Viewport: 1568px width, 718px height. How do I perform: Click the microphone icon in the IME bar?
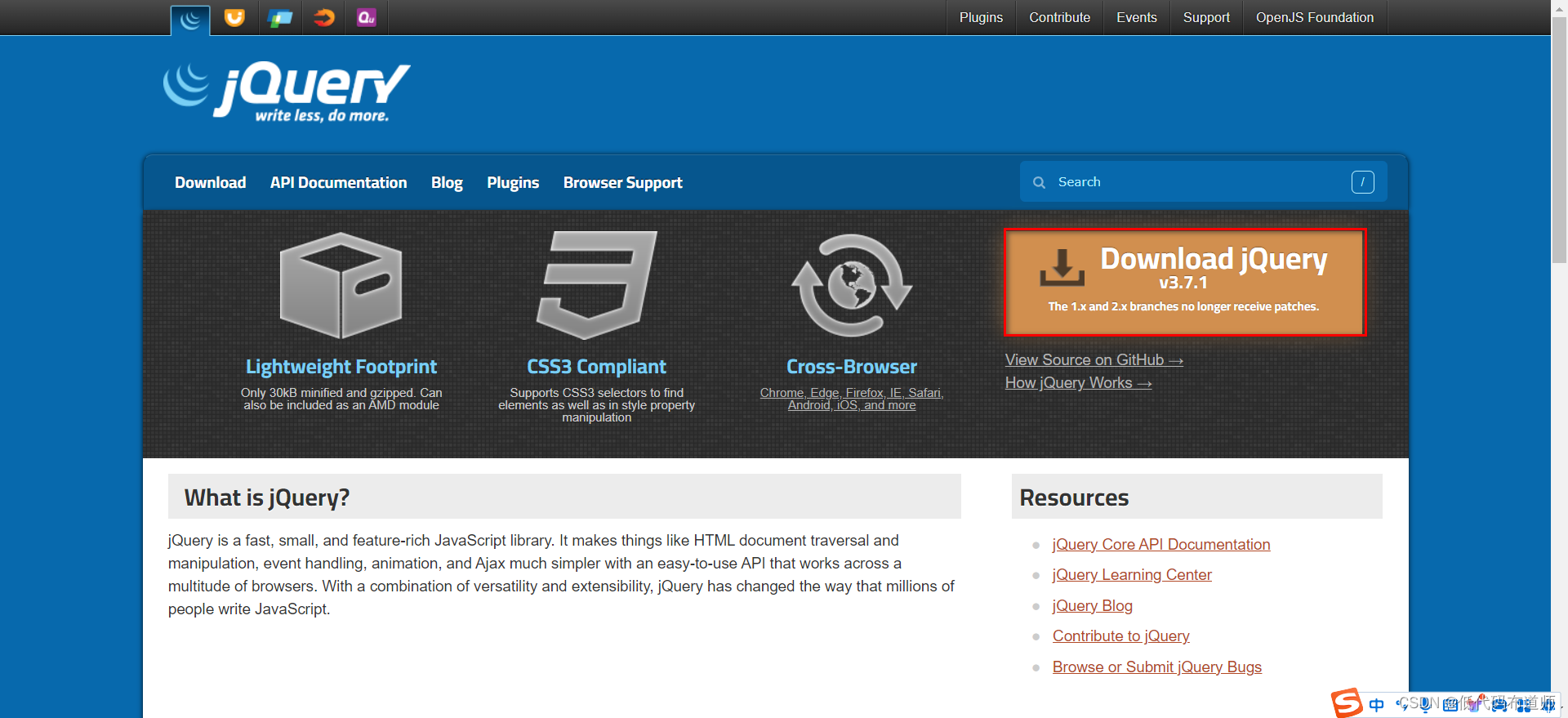[x=1425, y=704]
